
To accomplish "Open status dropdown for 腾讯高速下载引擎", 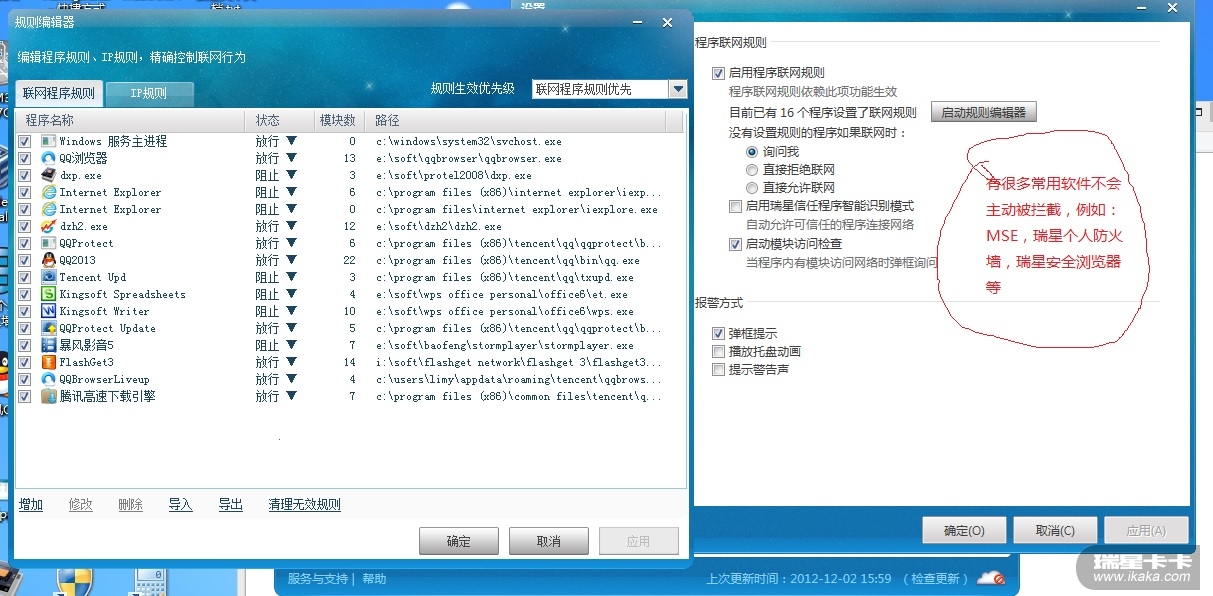I will (x=291, y=396).
